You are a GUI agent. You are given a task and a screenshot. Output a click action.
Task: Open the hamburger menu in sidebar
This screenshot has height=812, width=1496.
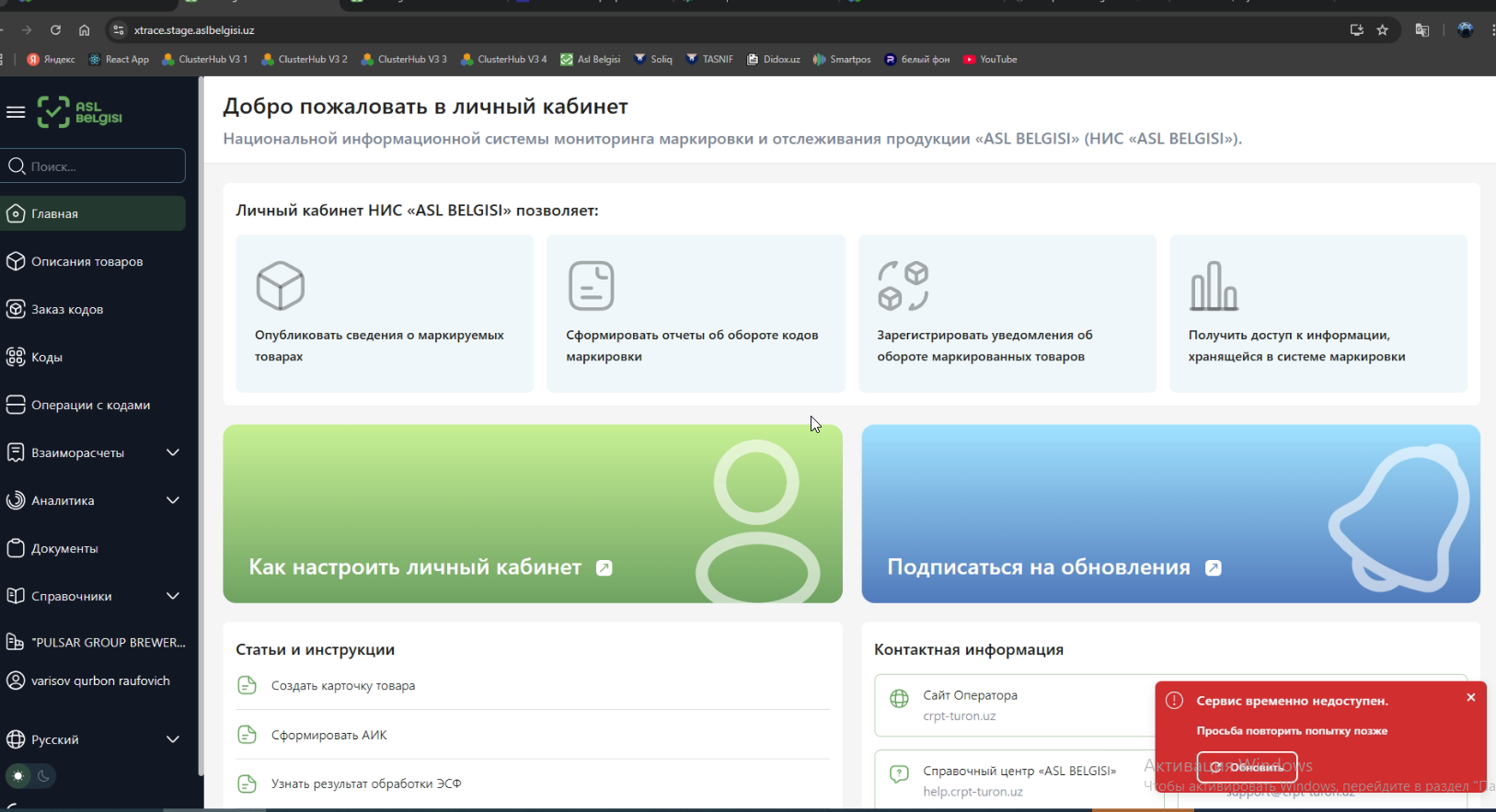tap(16, 112)
